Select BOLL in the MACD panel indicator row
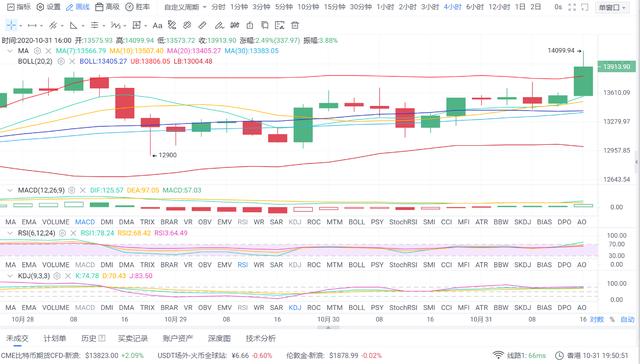 pyautogui.click(x=356, y=222)
